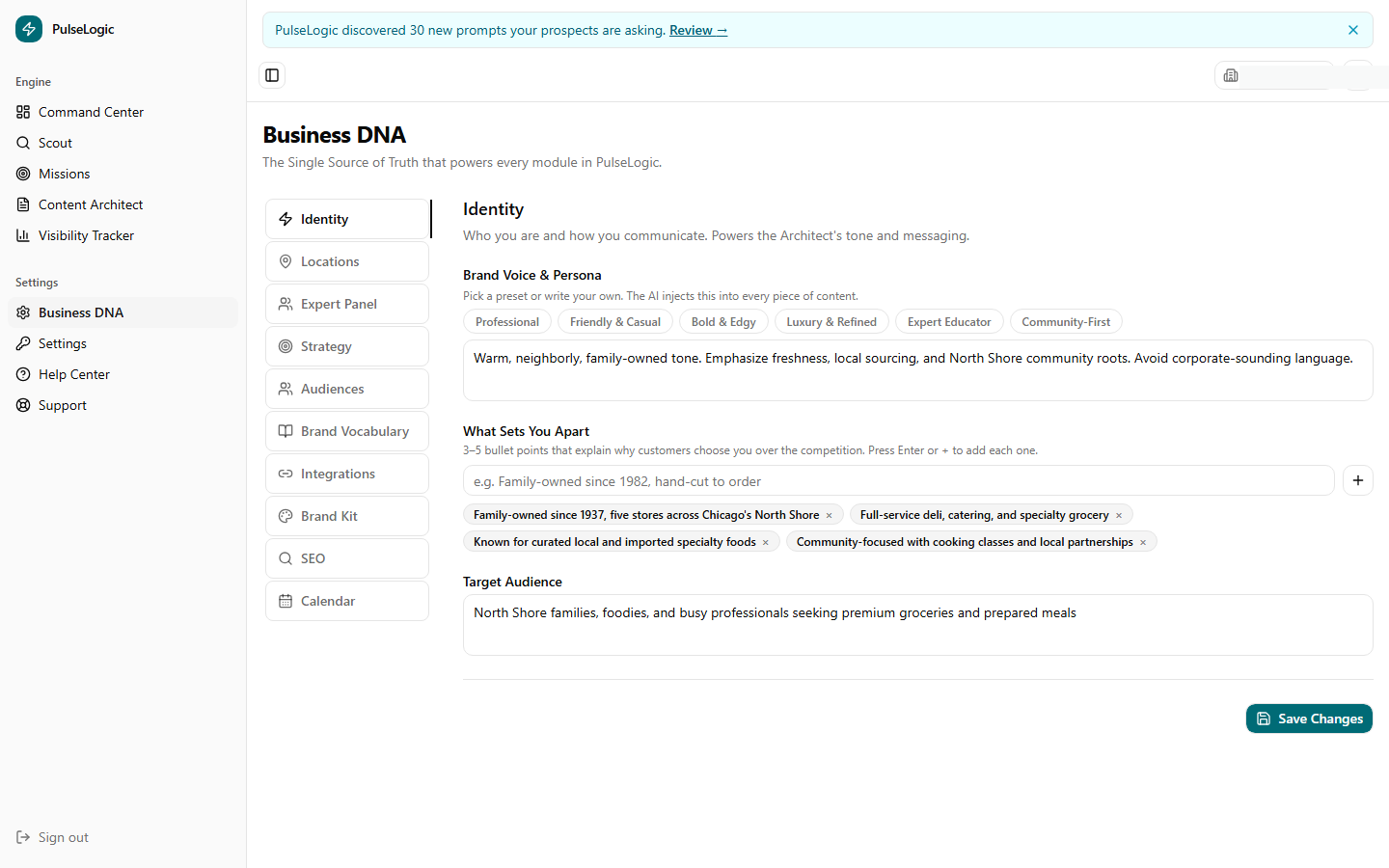The width and height of the screenshot is (1389, 868).
Task: Click the Brand Voice text area
Action: pos(918,370)
